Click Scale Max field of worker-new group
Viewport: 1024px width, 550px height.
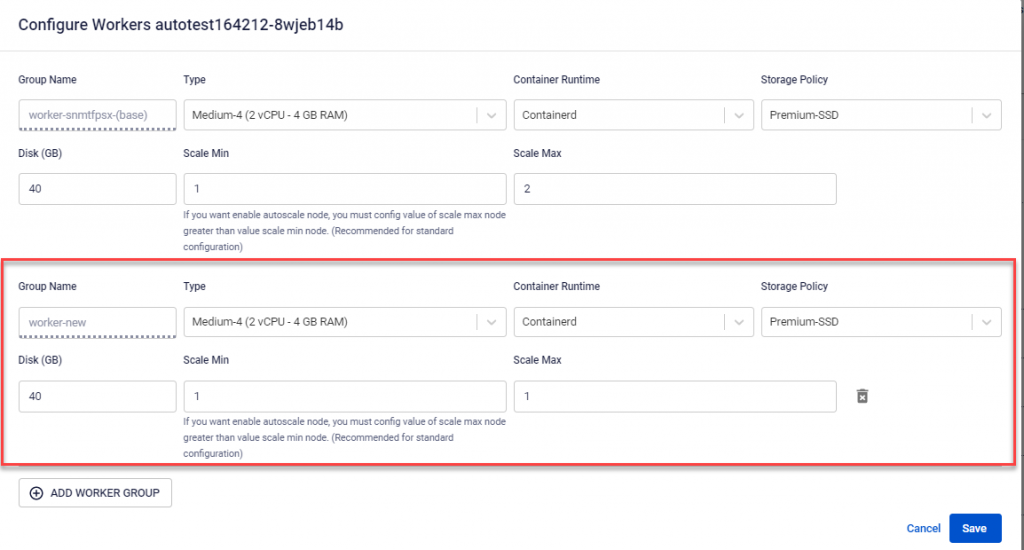(674, 396)
